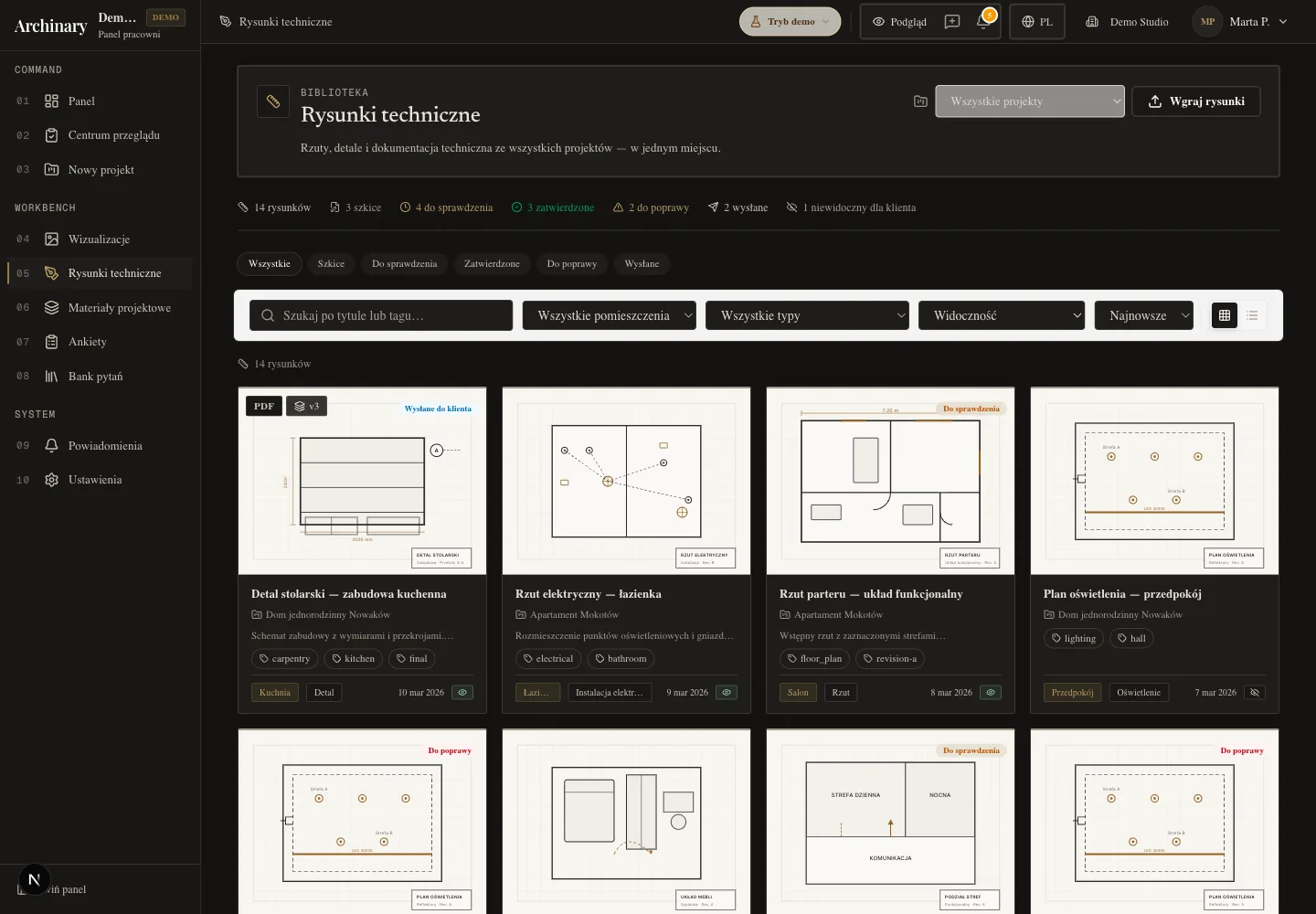Open Materiały projektowe layers icon
Image resolution: width=1316 pixels, height=914 pixels.
coord(51,308)
